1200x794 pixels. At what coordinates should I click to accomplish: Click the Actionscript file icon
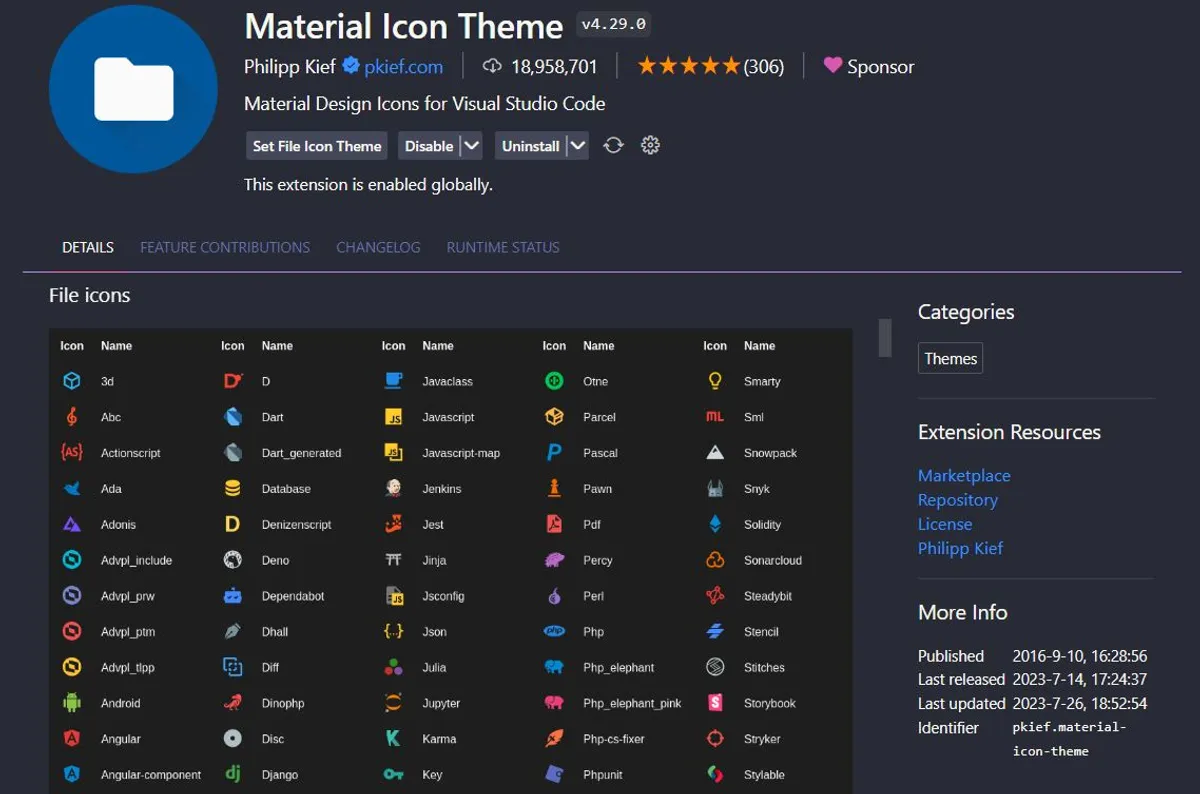point(72,452)
